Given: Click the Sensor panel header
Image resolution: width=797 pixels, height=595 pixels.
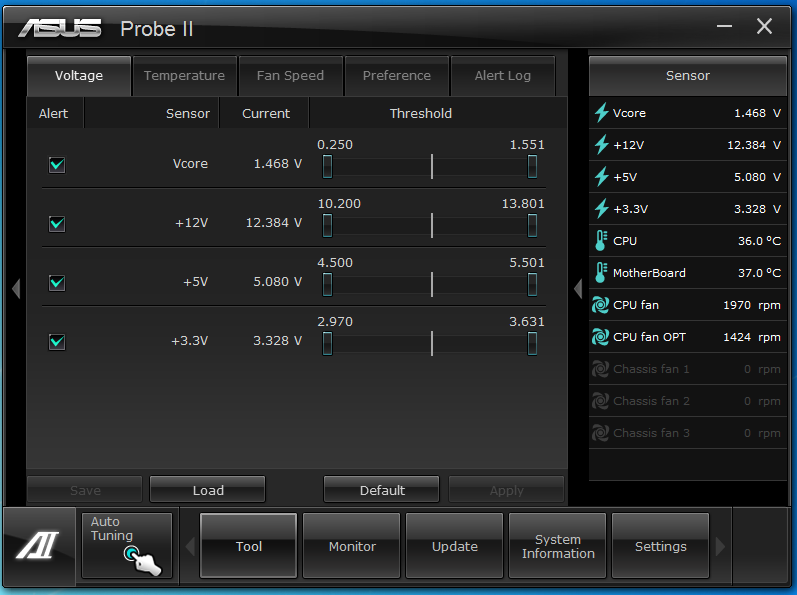Looking at the screenshot, I should [688, 76].
